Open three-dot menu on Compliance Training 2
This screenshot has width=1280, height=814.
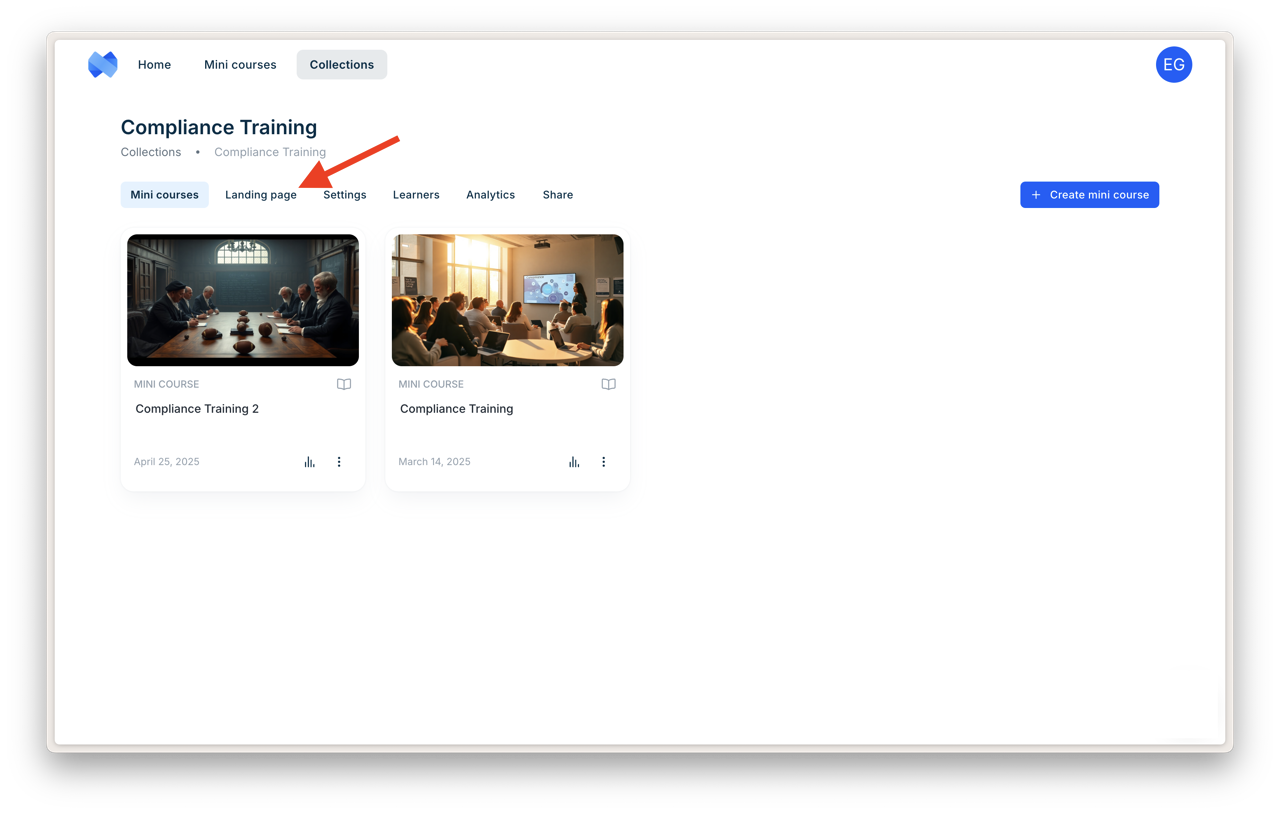(339, 462)
